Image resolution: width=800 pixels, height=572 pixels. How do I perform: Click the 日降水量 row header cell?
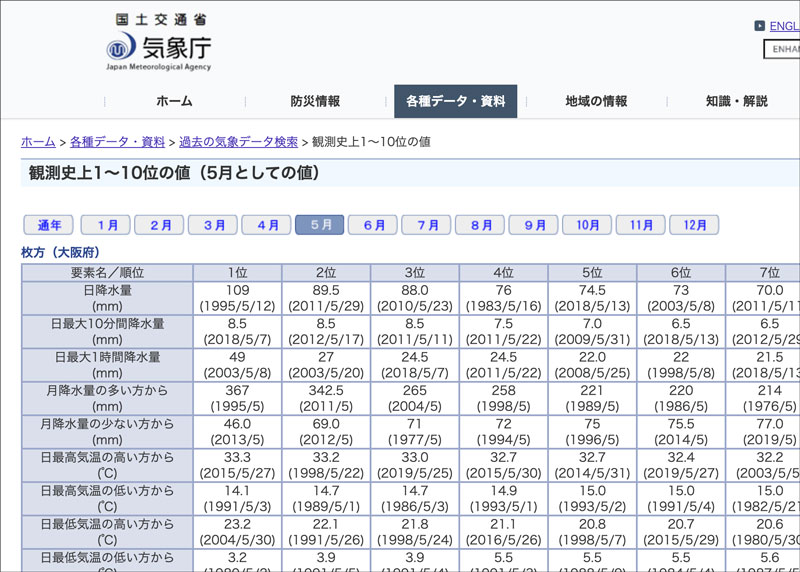pos(107,297)
